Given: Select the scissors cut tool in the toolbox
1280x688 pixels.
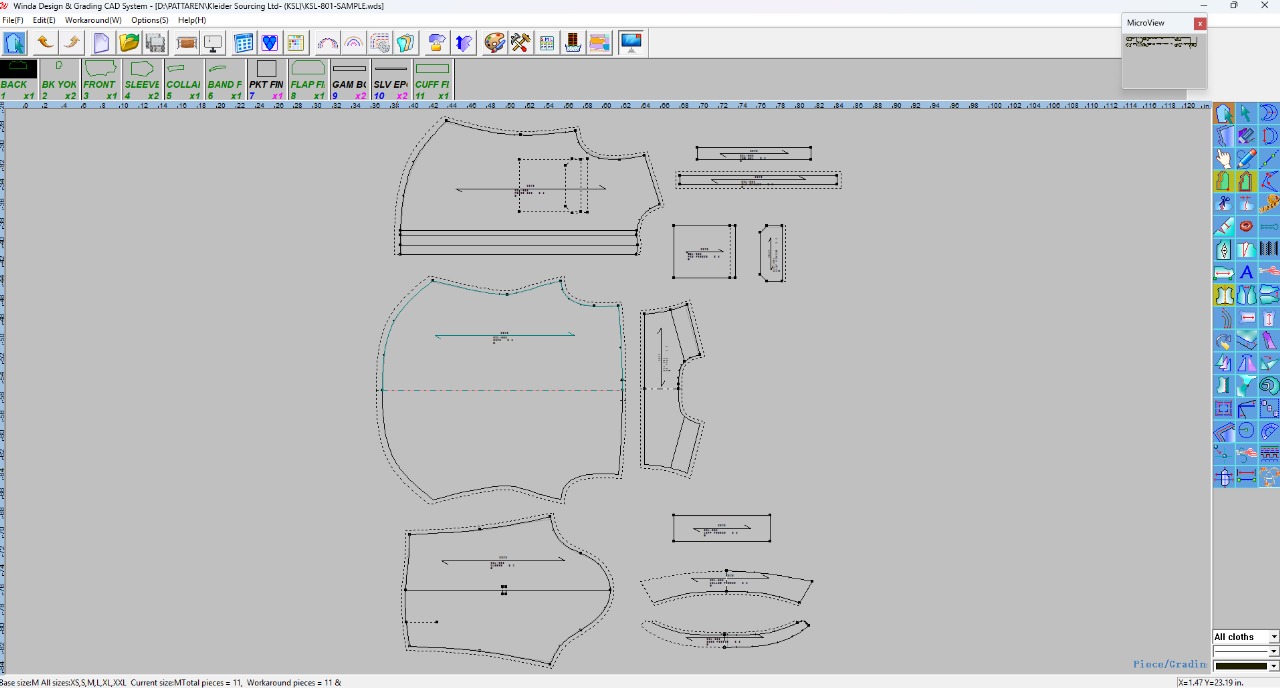Looking at the screenshot, I should 1224,204.
